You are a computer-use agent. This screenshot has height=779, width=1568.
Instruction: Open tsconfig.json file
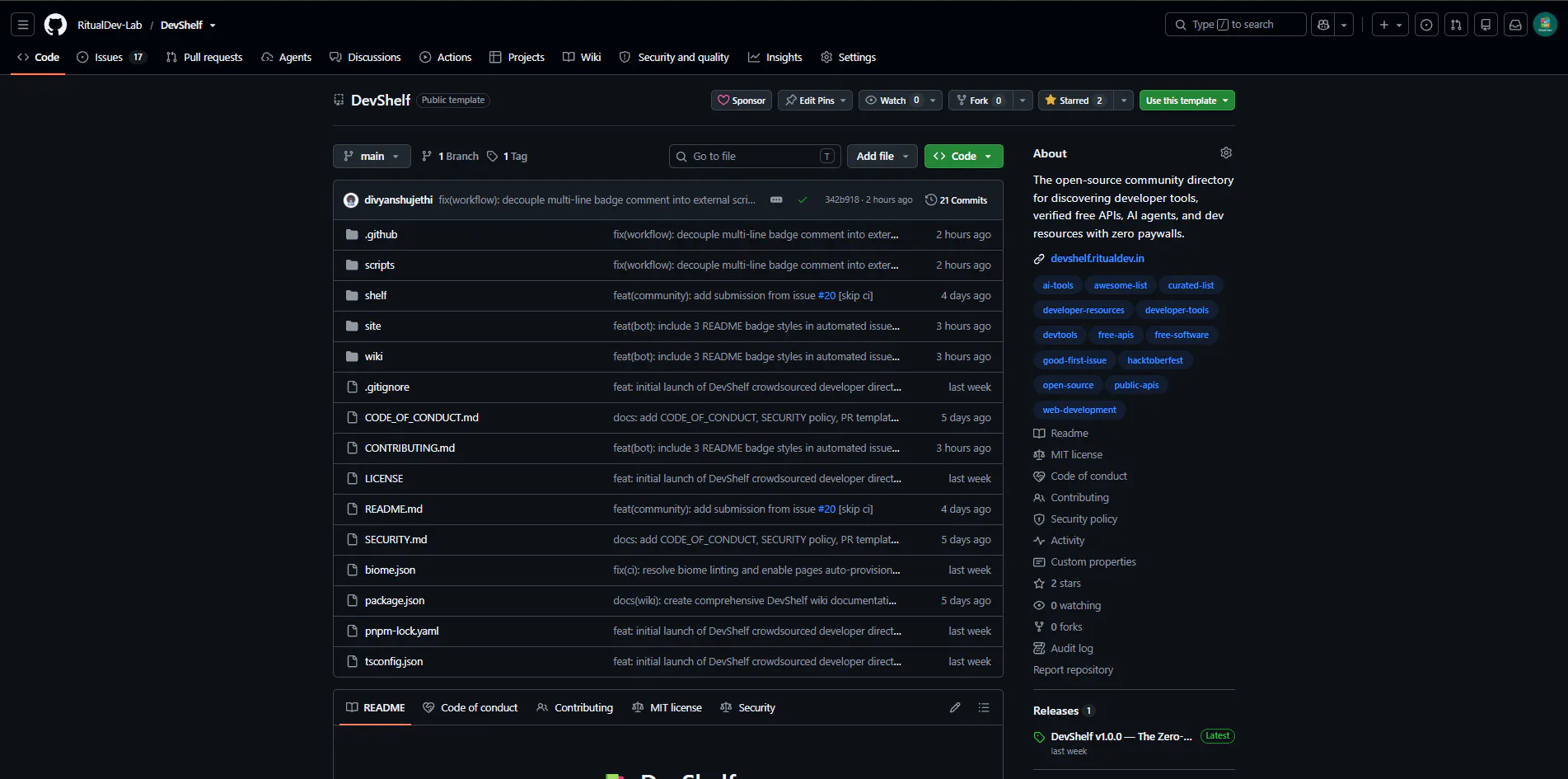[x=393, y=661]
